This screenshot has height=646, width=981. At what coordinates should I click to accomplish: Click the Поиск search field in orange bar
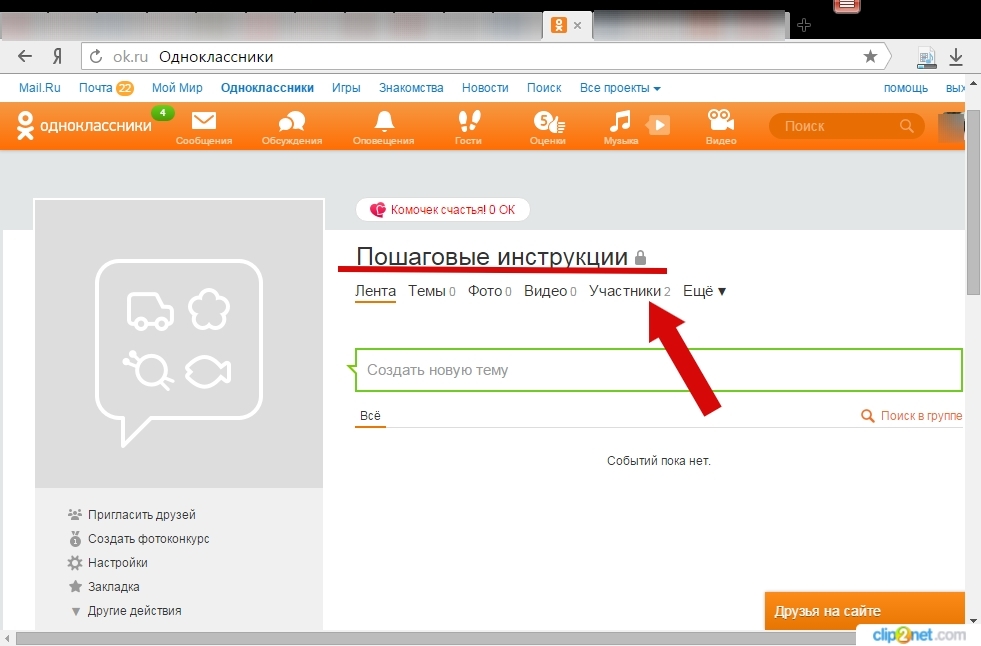pos(846,126)
